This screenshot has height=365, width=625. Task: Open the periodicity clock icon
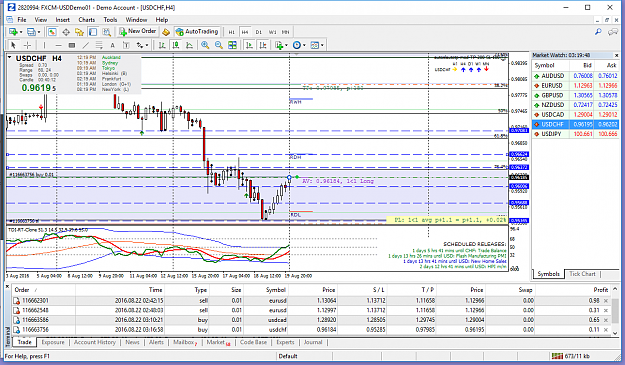point(297,45)
